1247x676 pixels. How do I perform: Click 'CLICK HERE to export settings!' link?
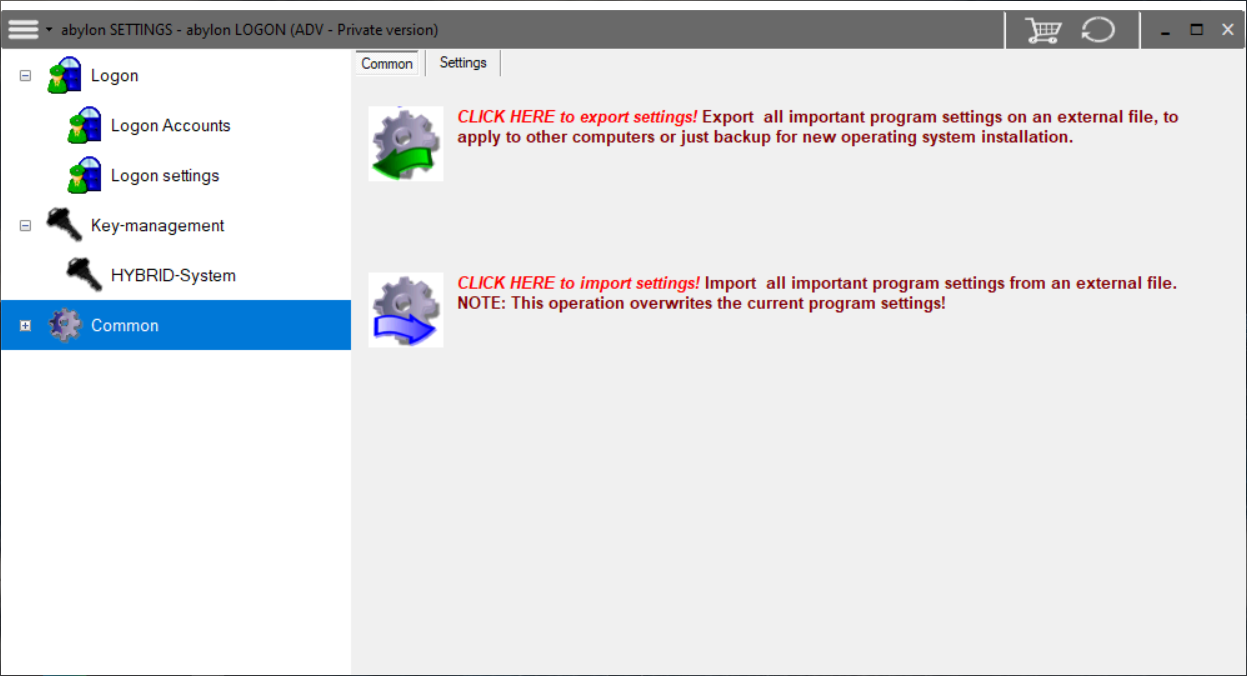(578, 117)
